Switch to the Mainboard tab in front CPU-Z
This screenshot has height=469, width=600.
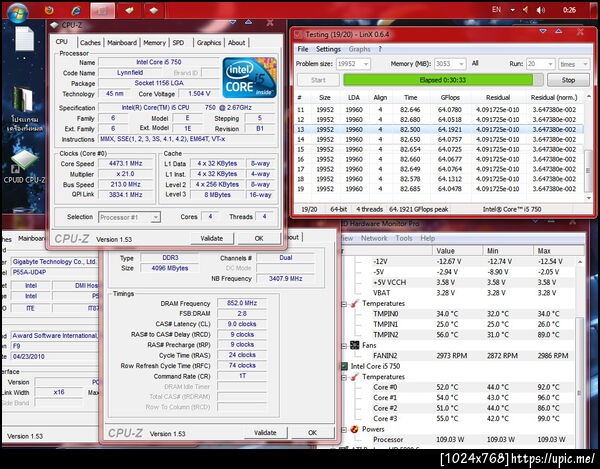click(x=122, y=43)
